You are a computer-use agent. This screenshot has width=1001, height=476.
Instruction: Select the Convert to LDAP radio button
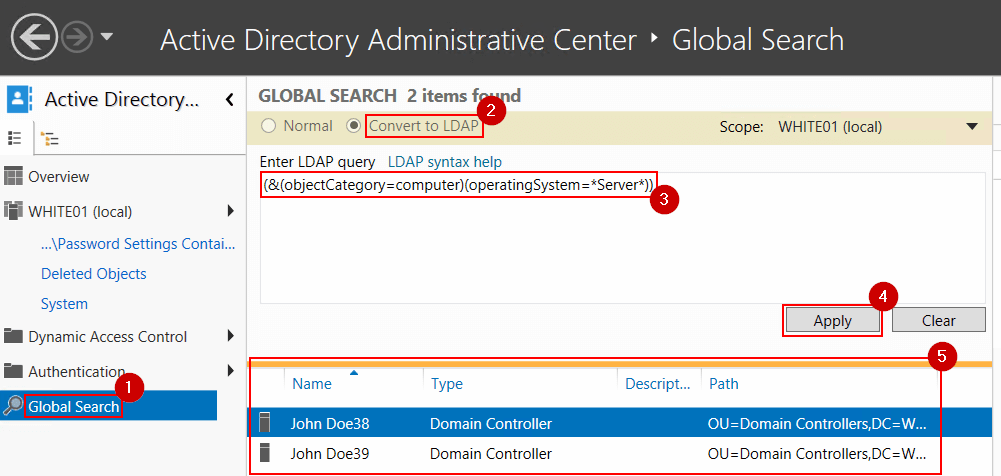point(353,126)
